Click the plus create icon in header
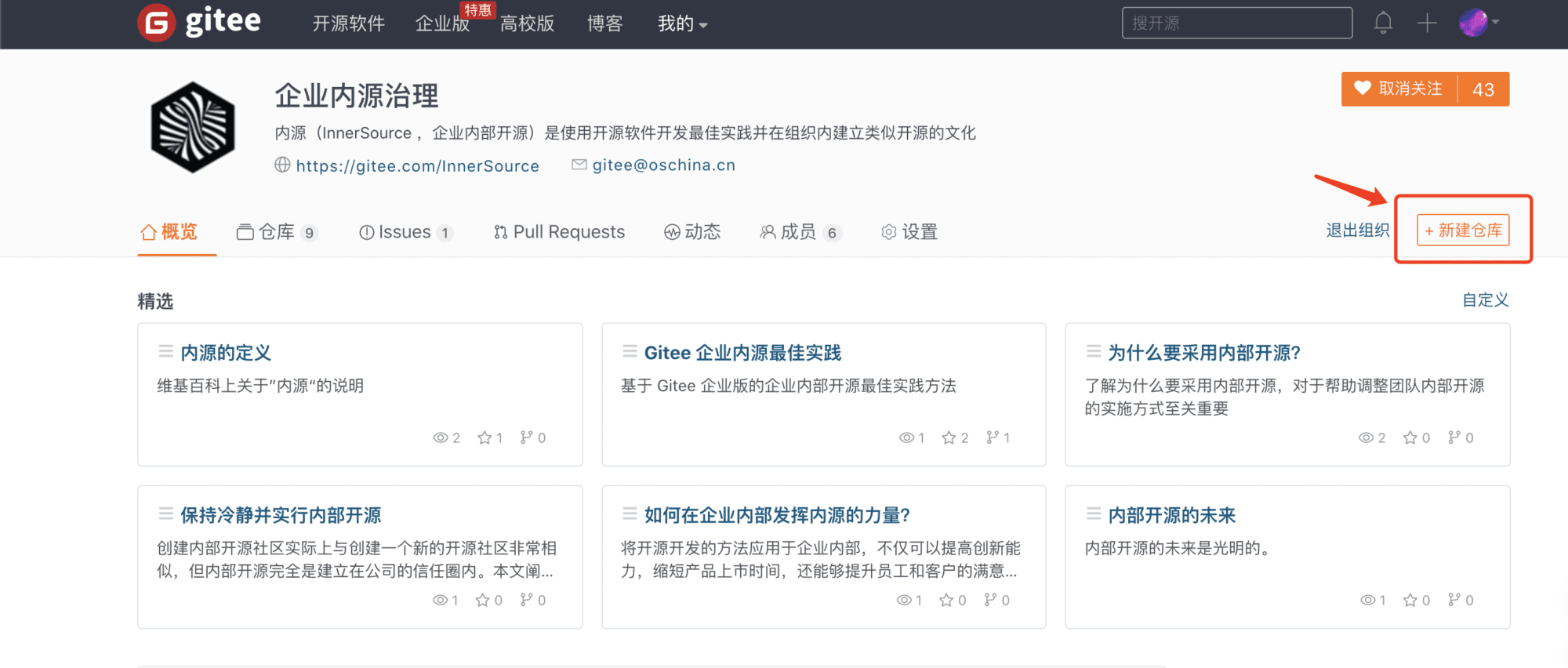The image size is (1568, 668). click(1427, 23)
